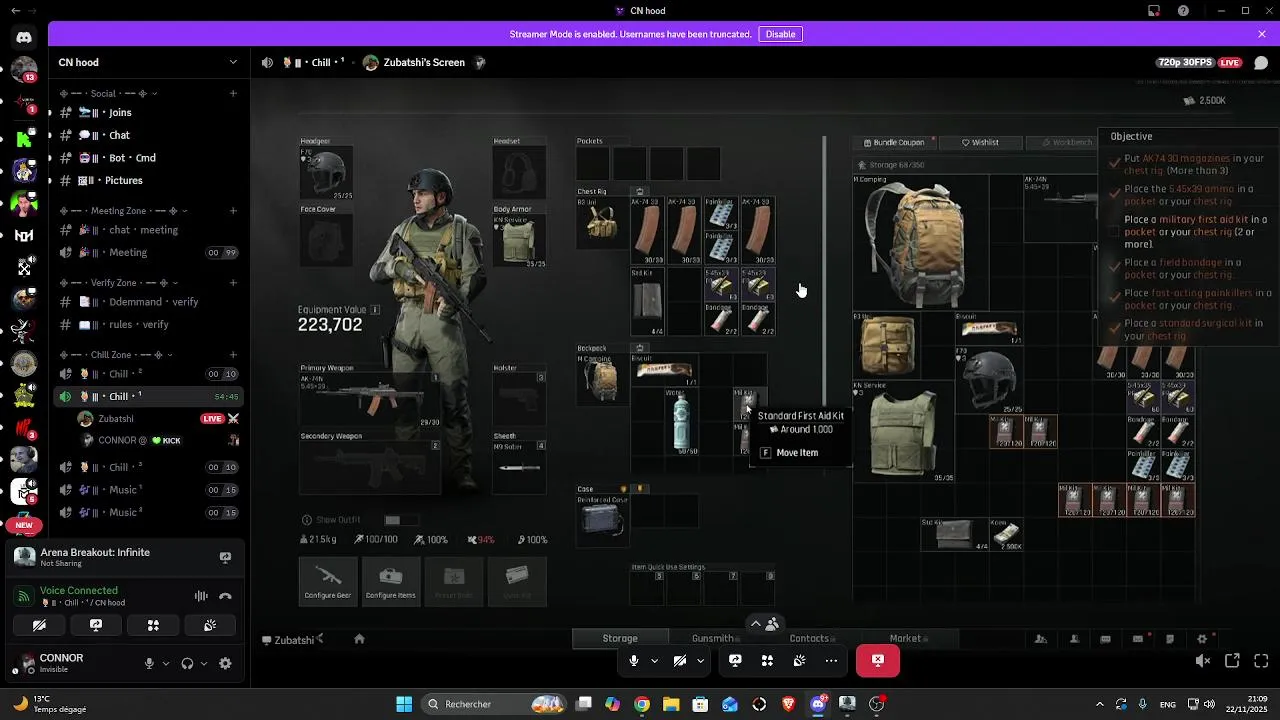Click the taskbar Rechercher search box

click(x=492, y=704)
